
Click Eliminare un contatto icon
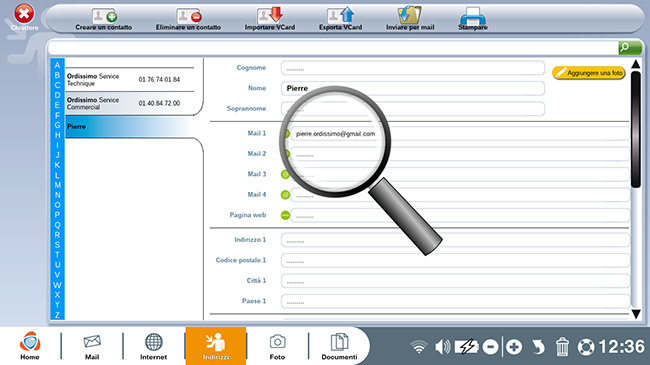pyautogui.click(x=188, y=16)
